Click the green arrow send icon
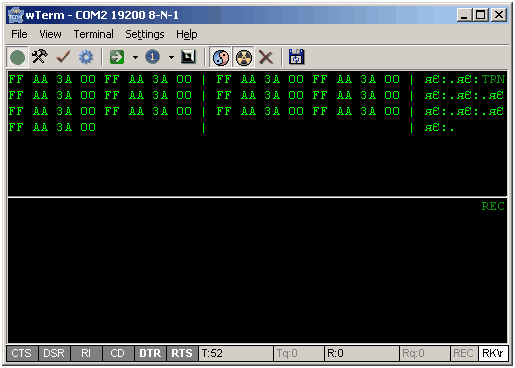This screenshot has width=515, height=368. pos(117,57)
